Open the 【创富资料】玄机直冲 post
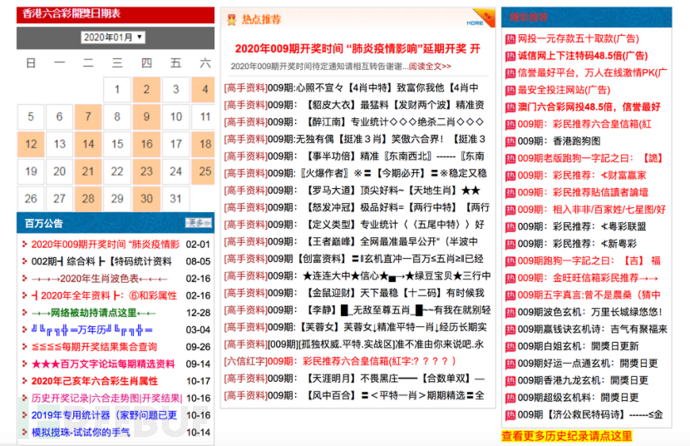Viewport: 690px width, 446px height. 354,259
